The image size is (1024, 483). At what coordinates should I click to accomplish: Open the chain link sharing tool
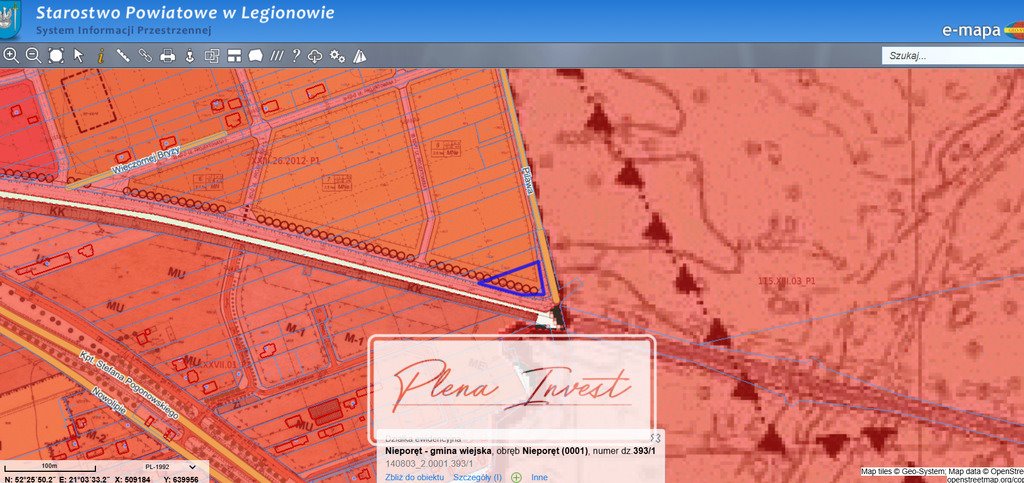145,56
